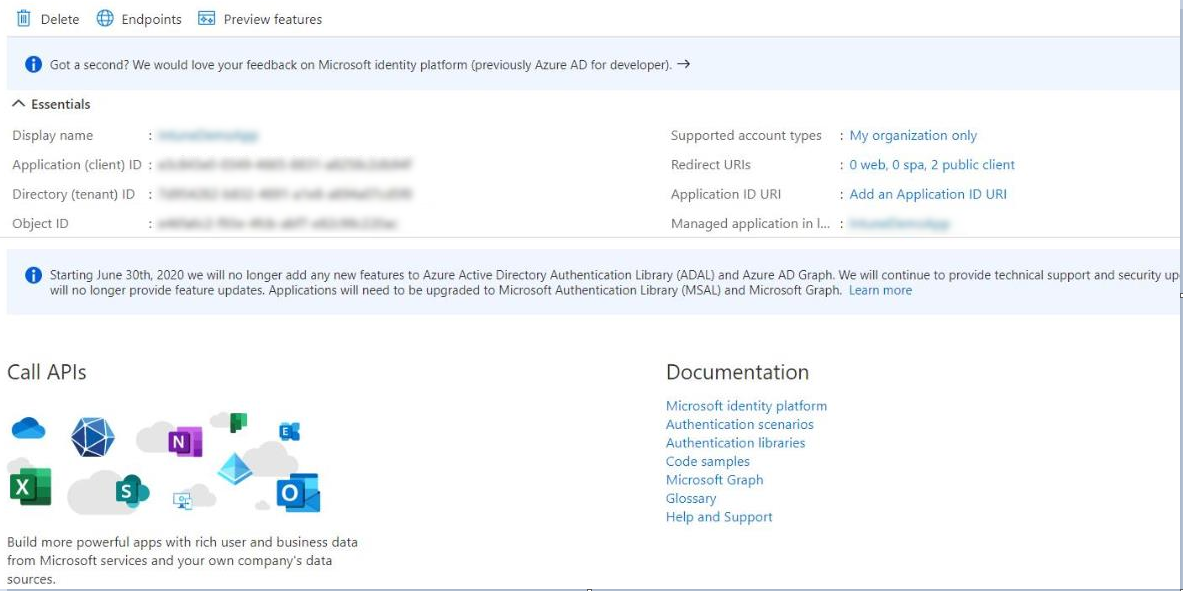Open the Authentication scenarios link
This screenshot has width=1183, height=591.
739,424
